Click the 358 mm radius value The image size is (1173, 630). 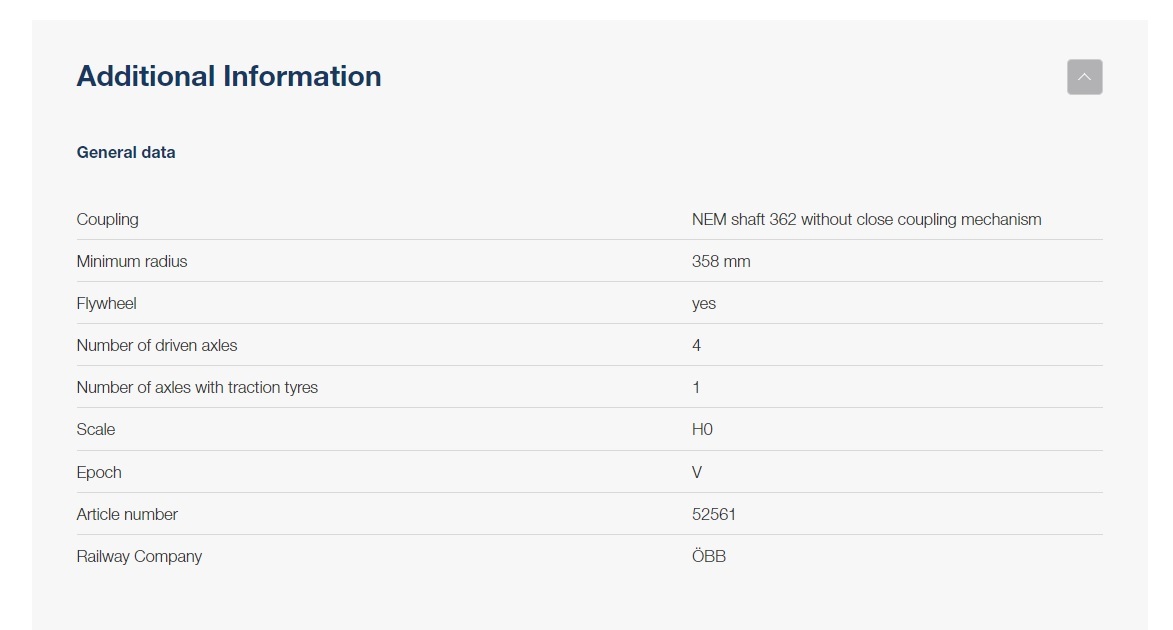pos(721,261)
